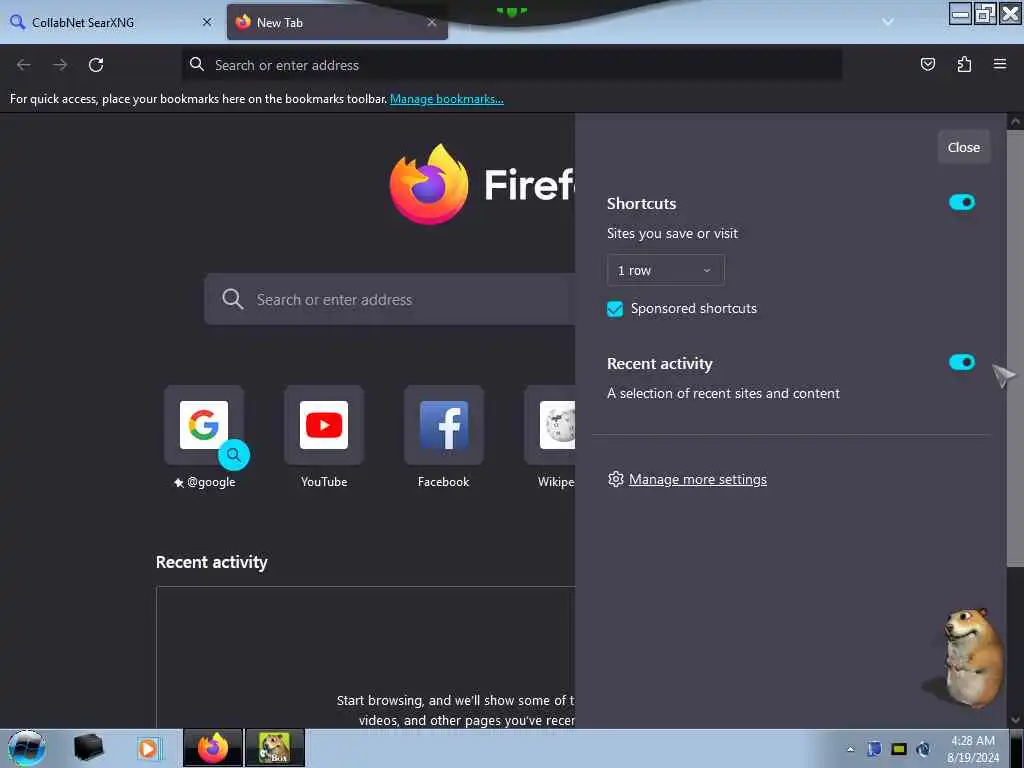This screenshot has height=768, width=1024.
Task: Click the yellow tray icon in system tray
Action: pyautogui.click(x=899, y=749)
